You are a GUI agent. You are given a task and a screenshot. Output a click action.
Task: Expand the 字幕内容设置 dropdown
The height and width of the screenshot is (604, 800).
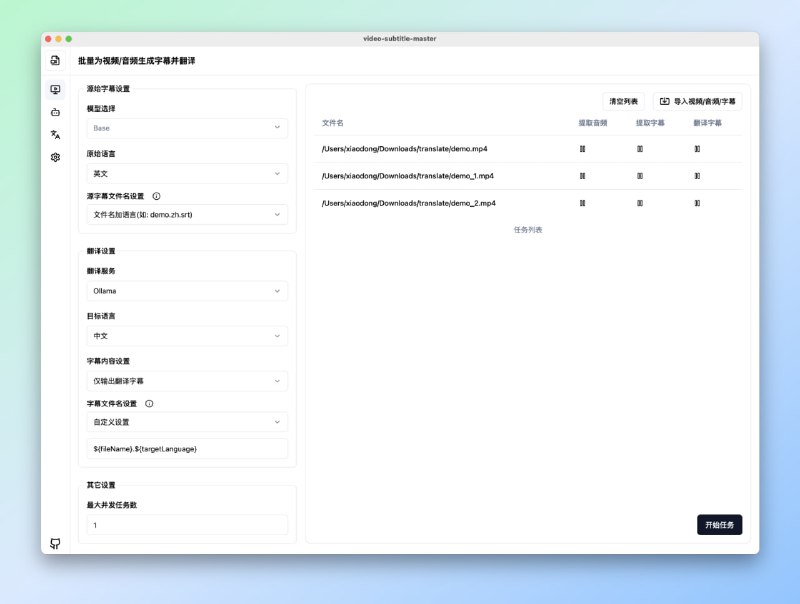[x=187, y=381]
